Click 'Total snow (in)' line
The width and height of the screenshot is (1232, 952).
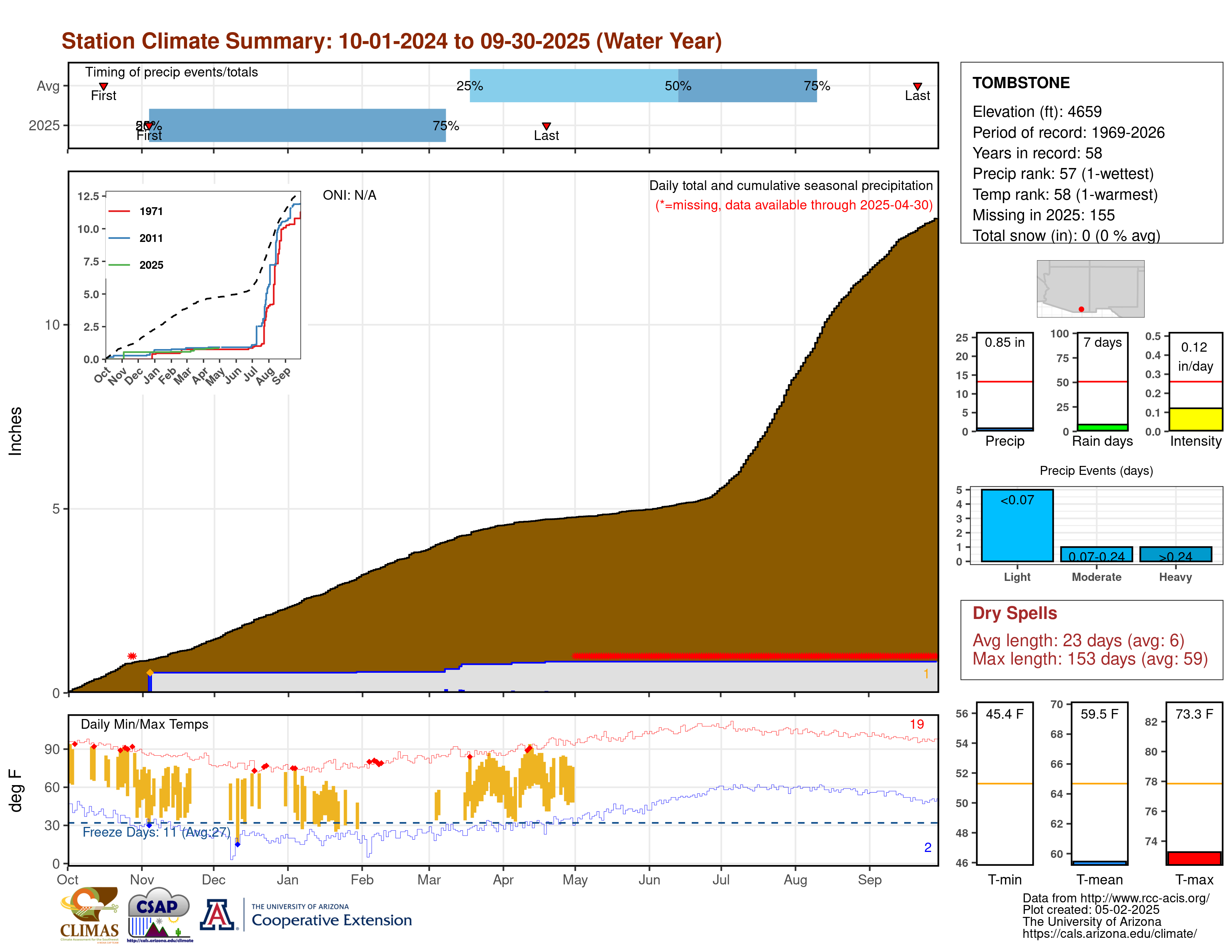[x=1066, y=236]
